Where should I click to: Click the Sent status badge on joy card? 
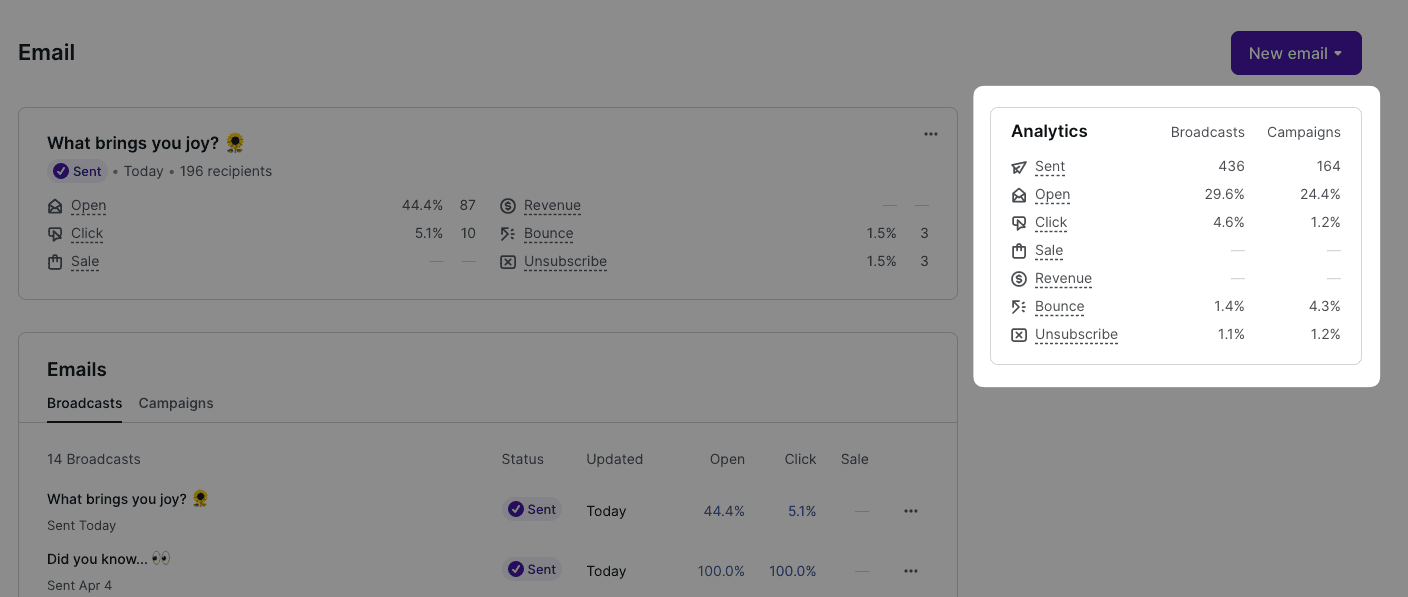[x=78, y=171]
